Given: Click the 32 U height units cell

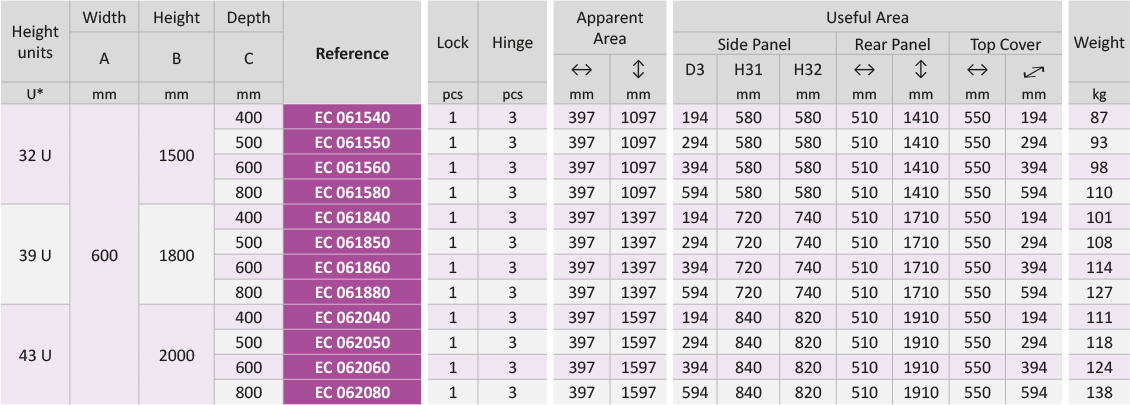Looking at the screenshot, I should coord(35,155).
